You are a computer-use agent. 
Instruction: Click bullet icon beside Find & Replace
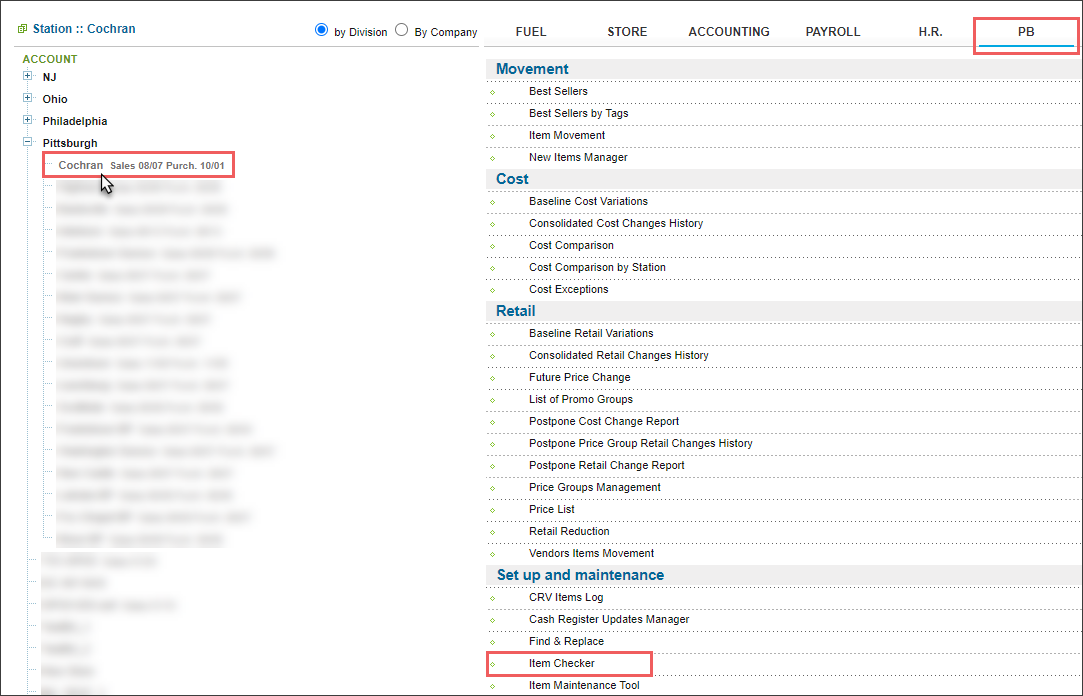pos(493,643)
